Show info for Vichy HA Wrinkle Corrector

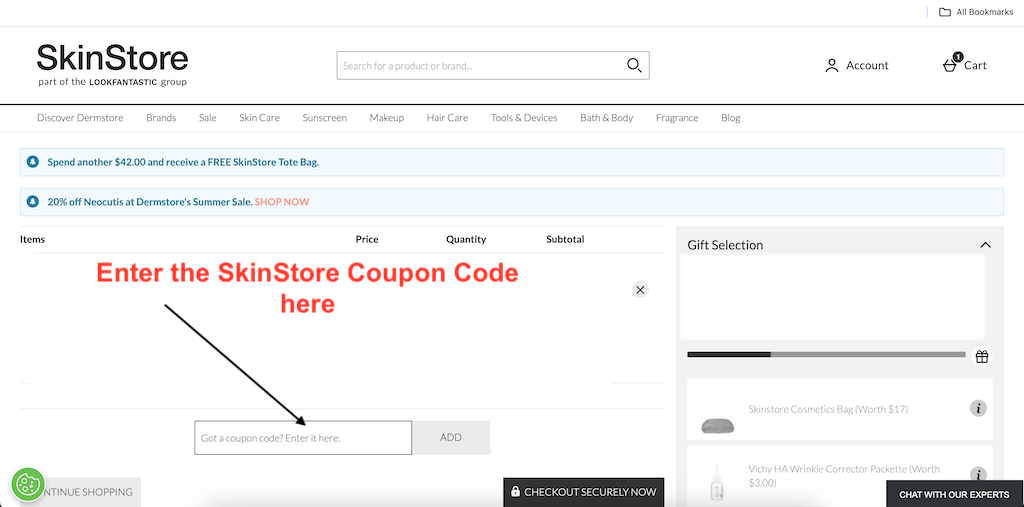pos(978,474)
